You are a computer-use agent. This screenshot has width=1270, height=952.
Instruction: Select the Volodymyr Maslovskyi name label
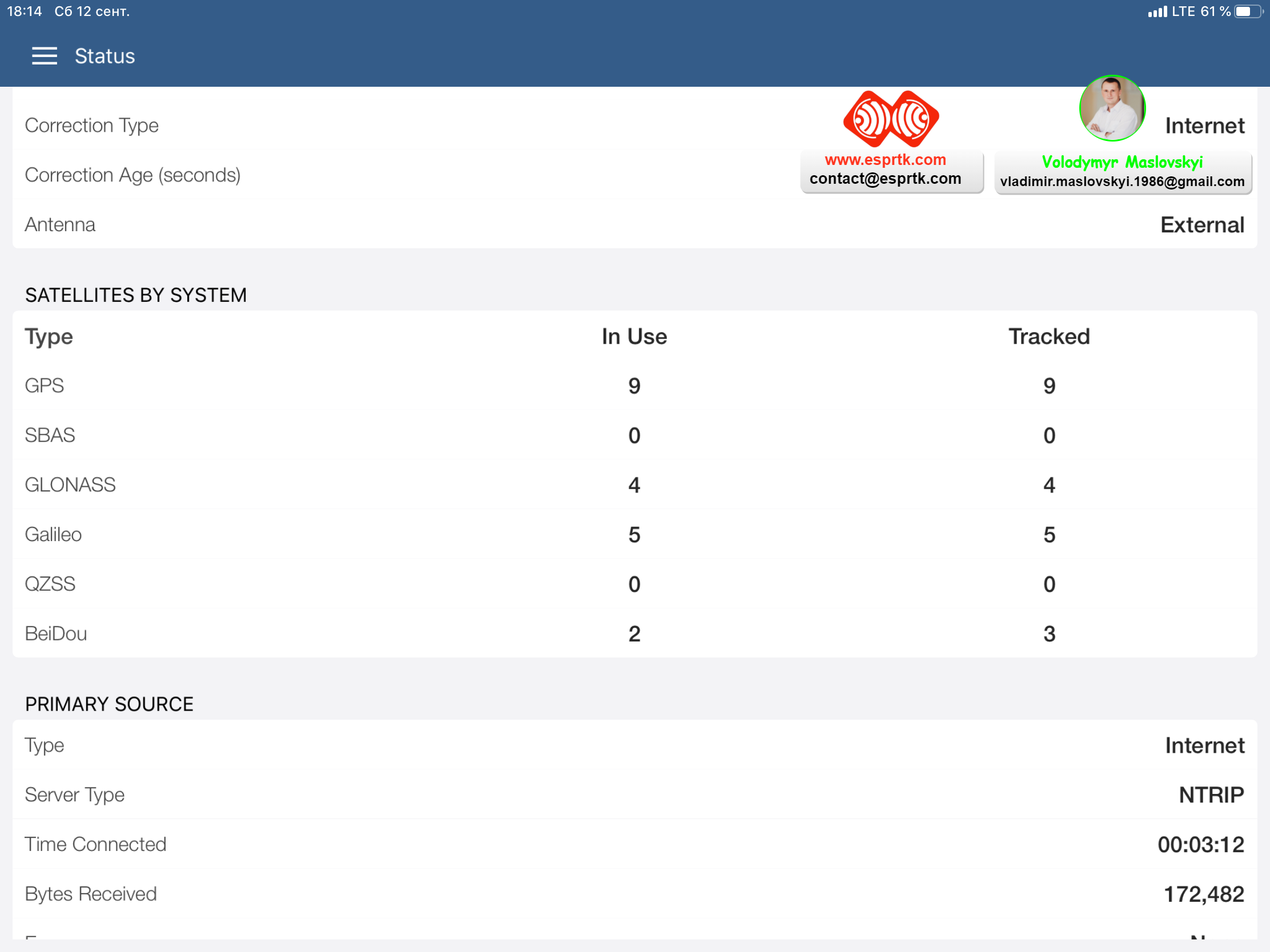(x=1122, y=163)
